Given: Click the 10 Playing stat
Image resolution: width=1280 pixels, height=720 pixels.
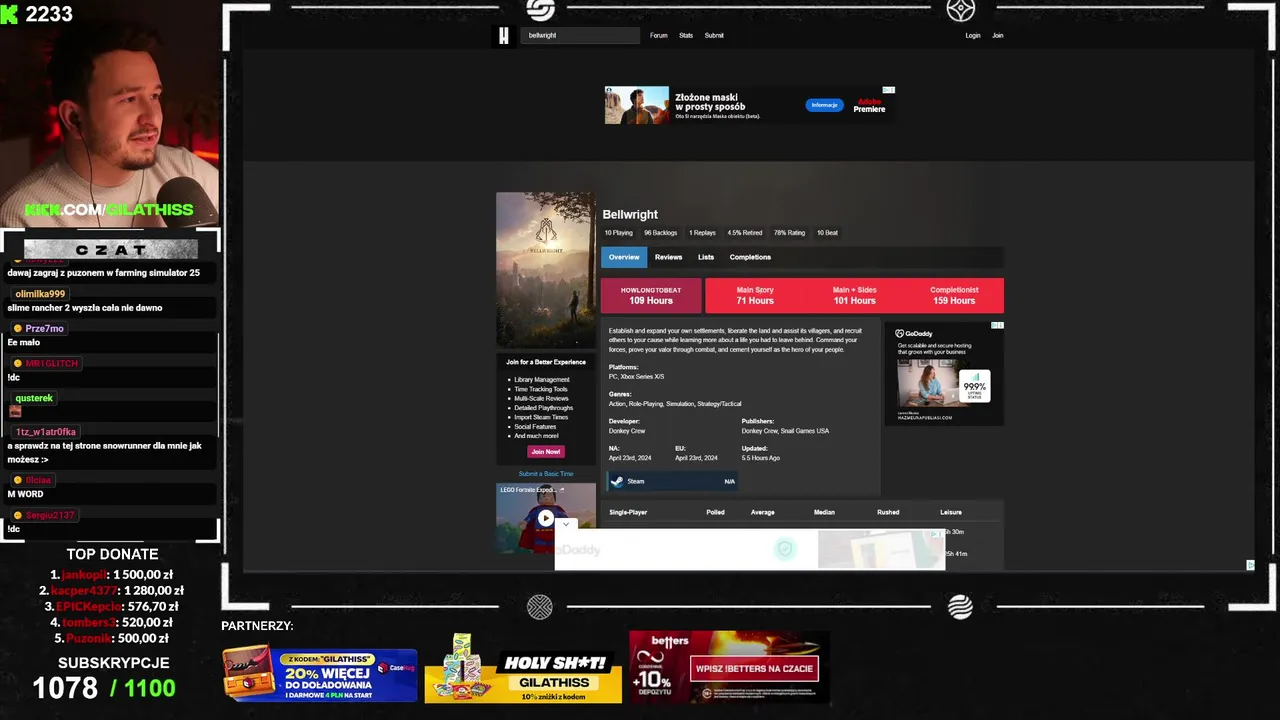Looking at the screenshot, I should point(618,233).
